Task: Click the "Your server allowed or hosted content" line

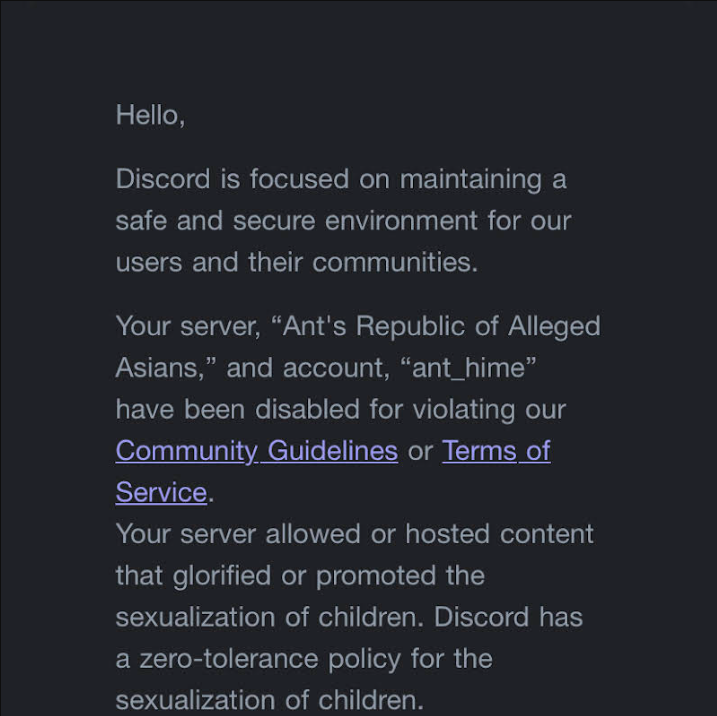Action: 354,534
